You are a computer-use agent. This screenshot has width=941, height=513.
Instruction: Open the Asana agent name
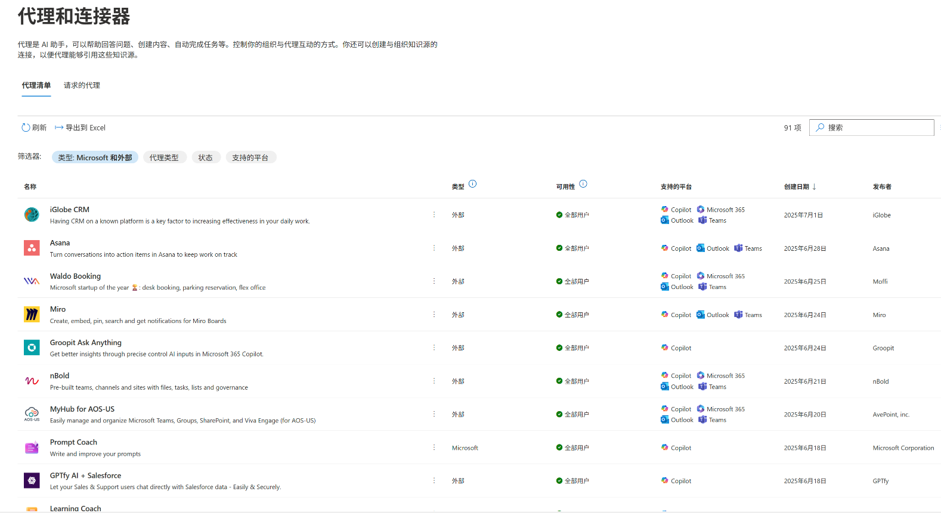click(60, 243)
